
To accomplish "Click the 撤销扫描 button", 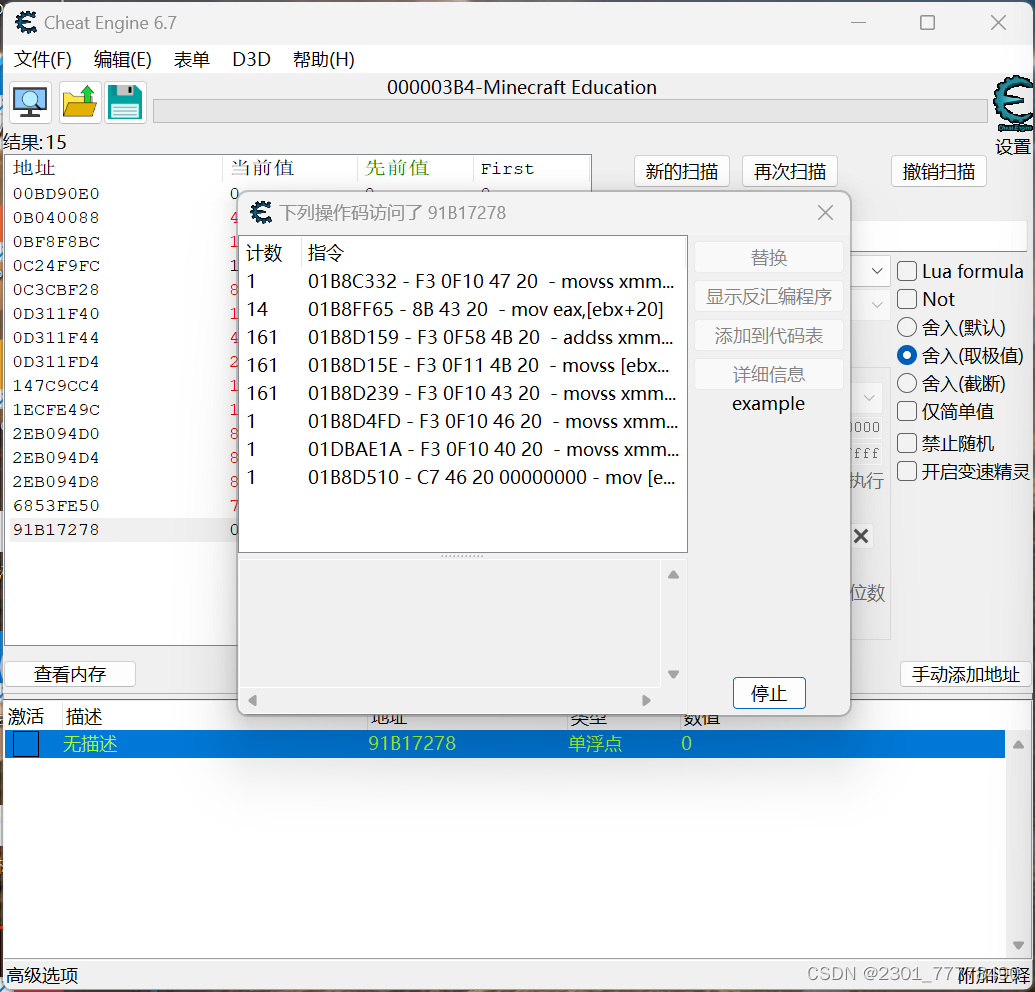I will point(939,172).
